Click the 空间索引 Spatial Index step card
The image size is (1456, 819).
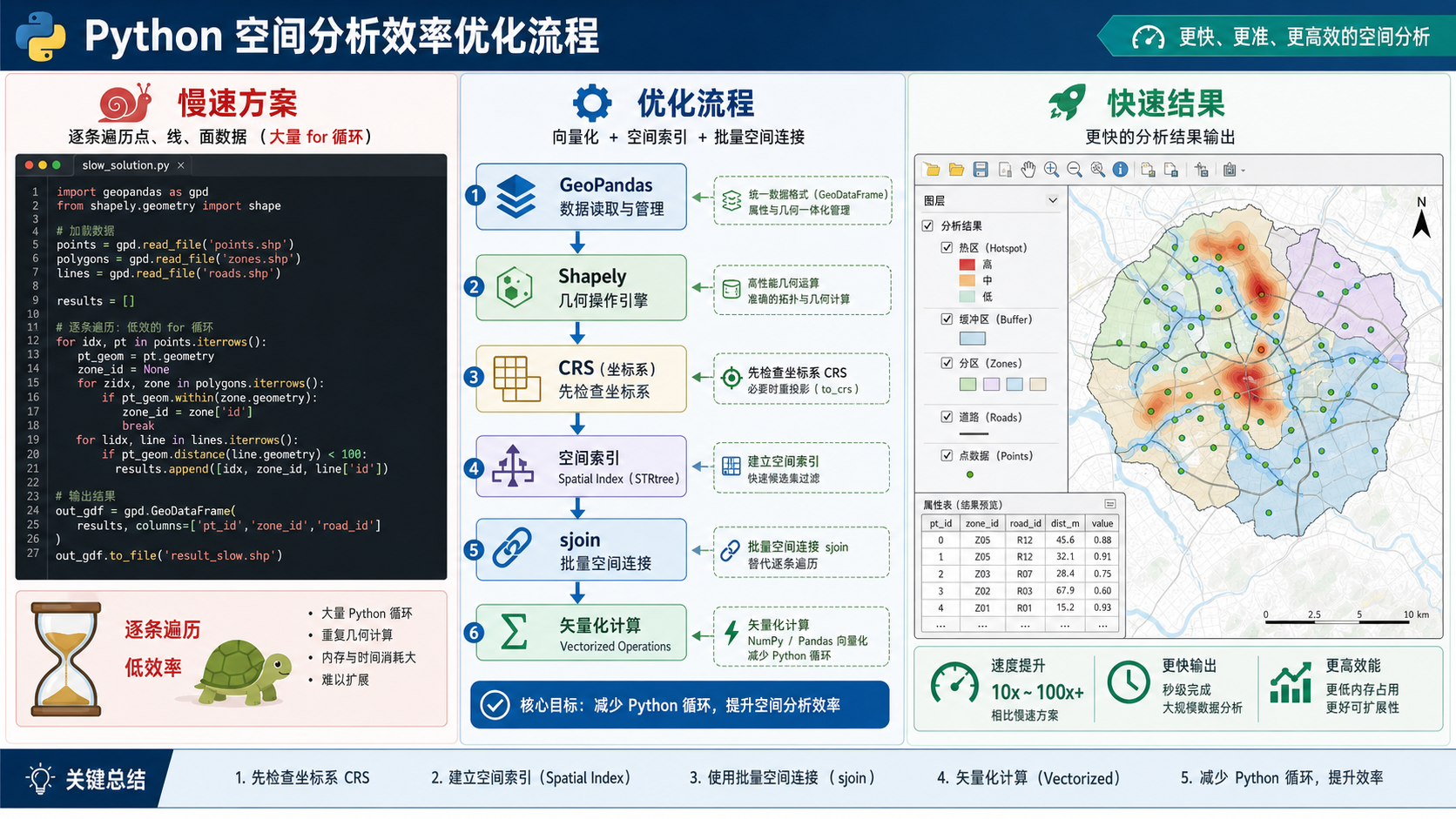(581, 467)
